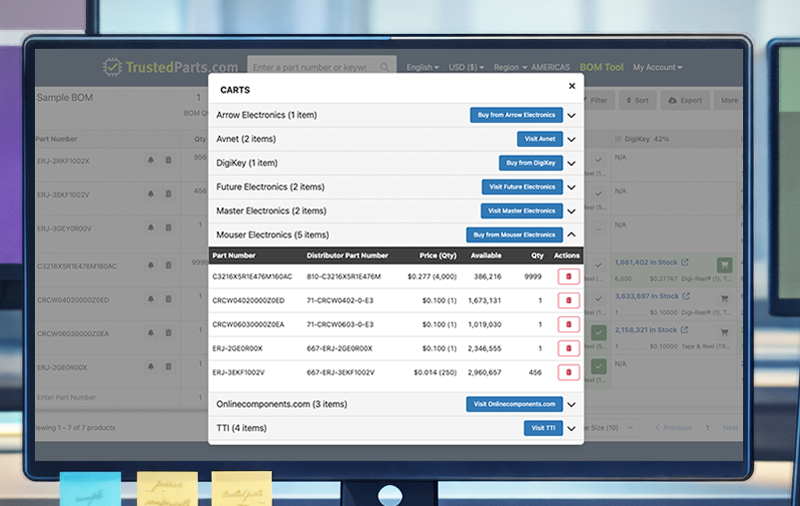This screenshot has height=506, width=800.
Task: Click alert bell for ERJ-2GE0R00X BOM row
Action: pos(151,366)
